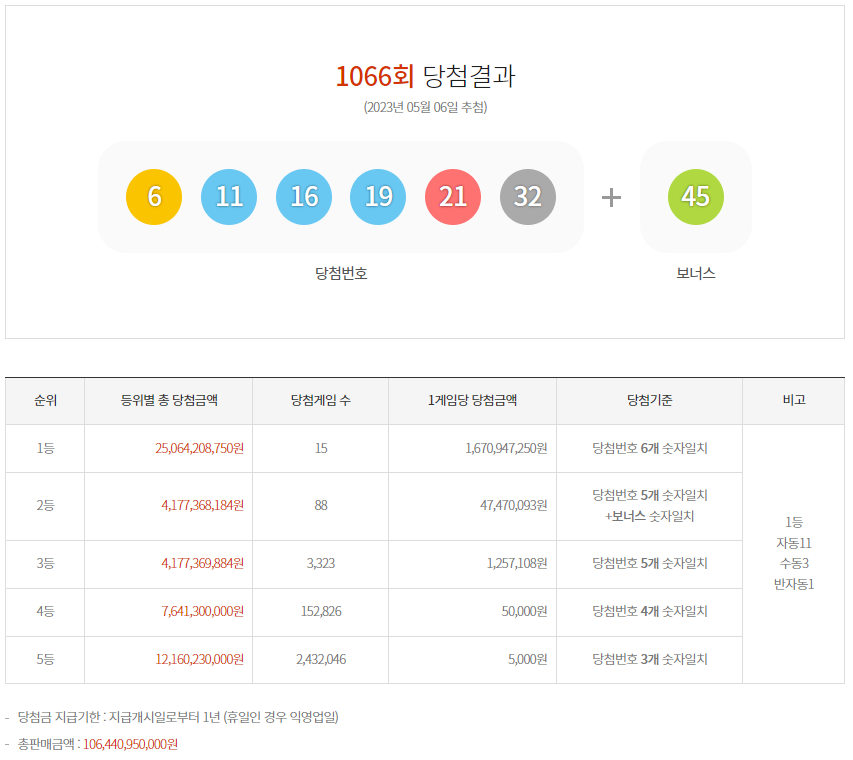The height and width of the screenshot is (760, 853).
Task: Click criteria 당첨번호 4개 숫자일치
Action: 650,611
